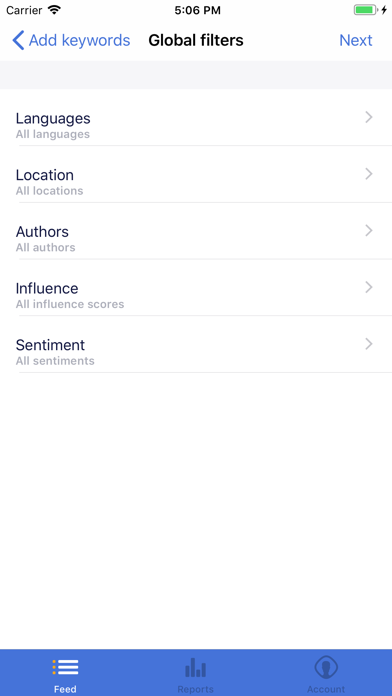The height and width of the screenshot is (696, 392).
Task: Open the Account profile icon
Action: click(x=326, y=667)
